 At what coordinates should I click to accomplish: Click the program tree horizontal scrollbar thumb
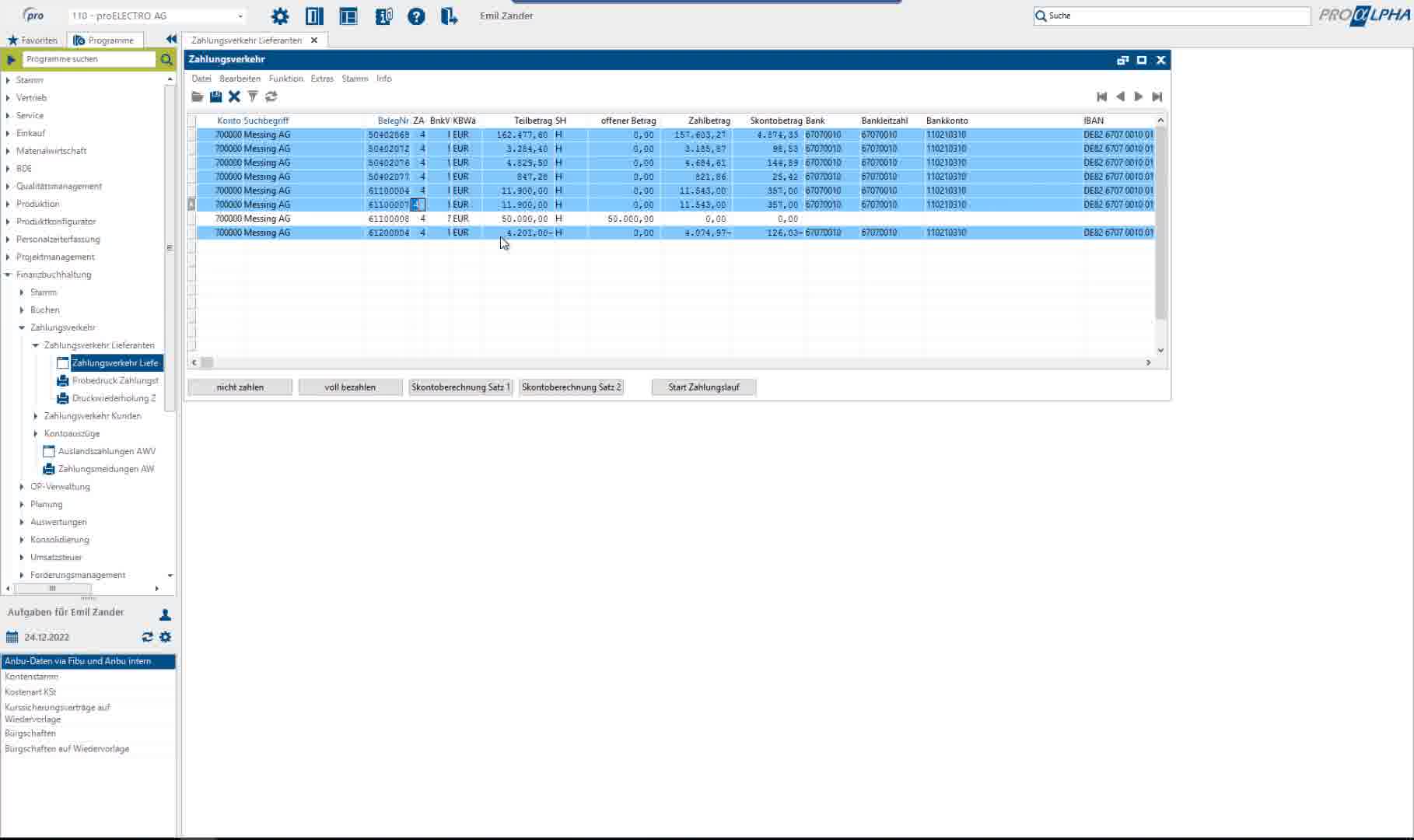(52, 589)
